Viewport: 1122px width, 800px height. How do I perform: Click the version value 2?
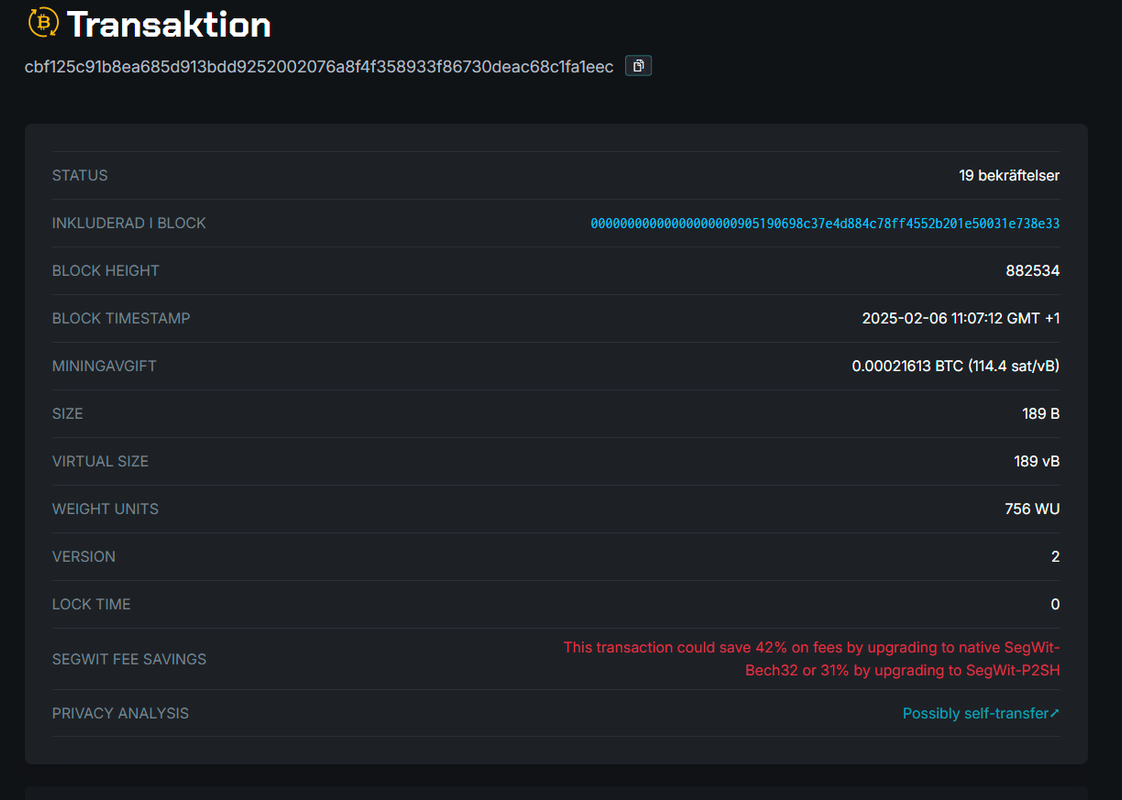point(1055,557)
